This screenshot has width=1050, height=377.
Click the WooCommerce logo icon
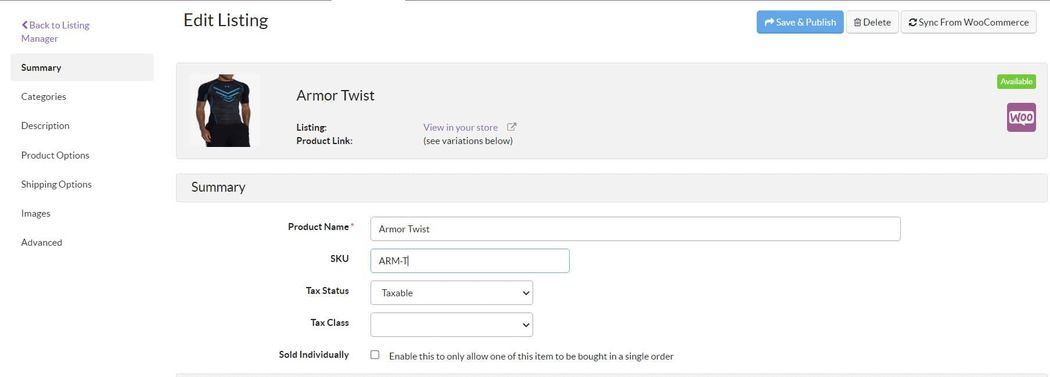(1021, 117)
